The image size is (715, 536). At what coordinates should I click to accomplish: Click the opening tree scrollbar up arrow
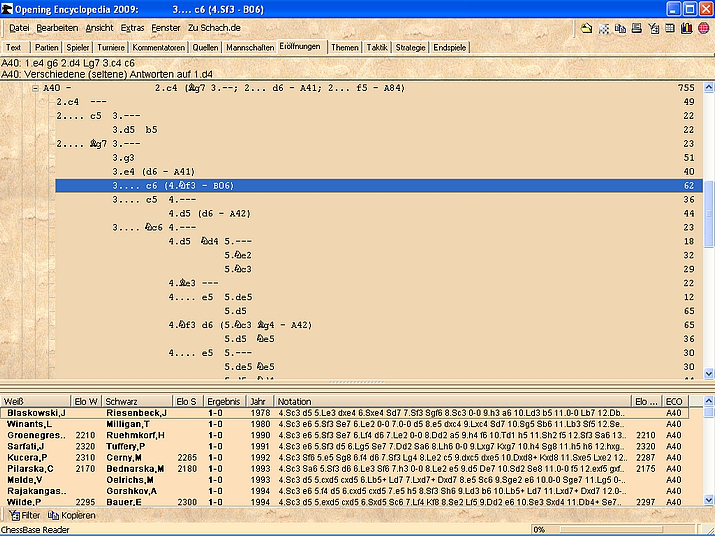(x=709, y=88)
